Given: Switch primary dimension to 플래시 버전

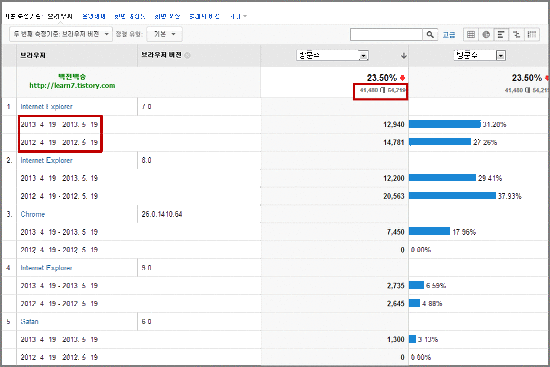Looking at the screenshot, I should pyautogui.click(x=204, y=16).
